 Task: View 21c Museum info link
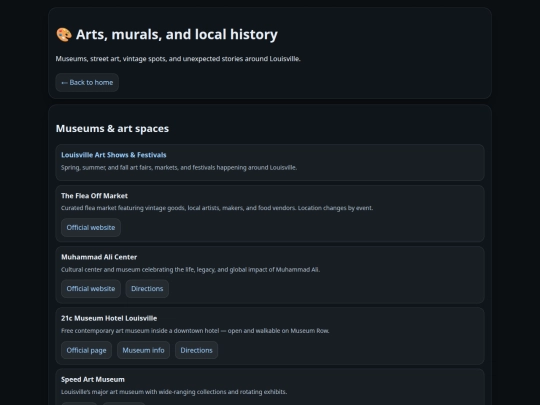[x=143, y=350]
